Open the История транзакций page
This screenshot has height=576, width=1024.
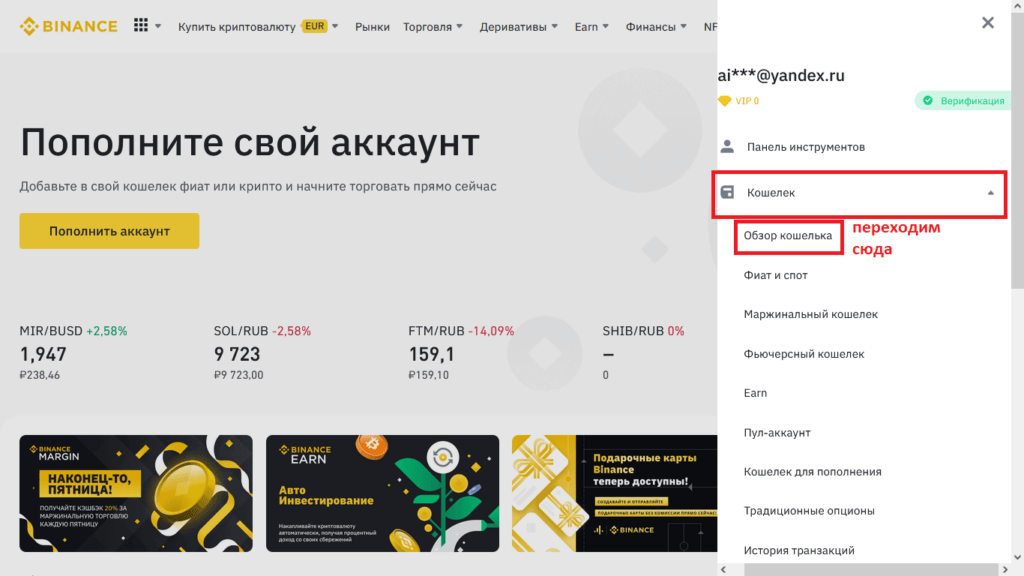point(799,550)
